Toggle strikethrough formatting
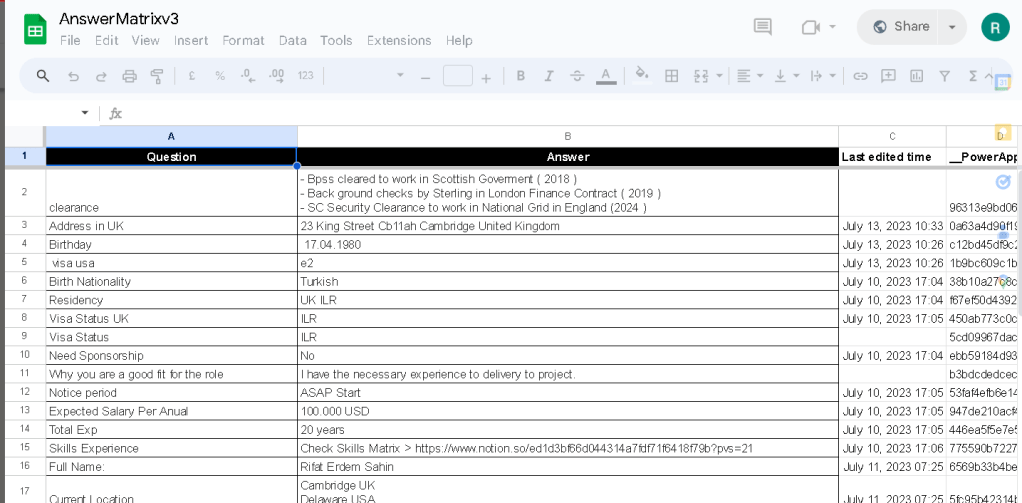 (x=577, y=76)
